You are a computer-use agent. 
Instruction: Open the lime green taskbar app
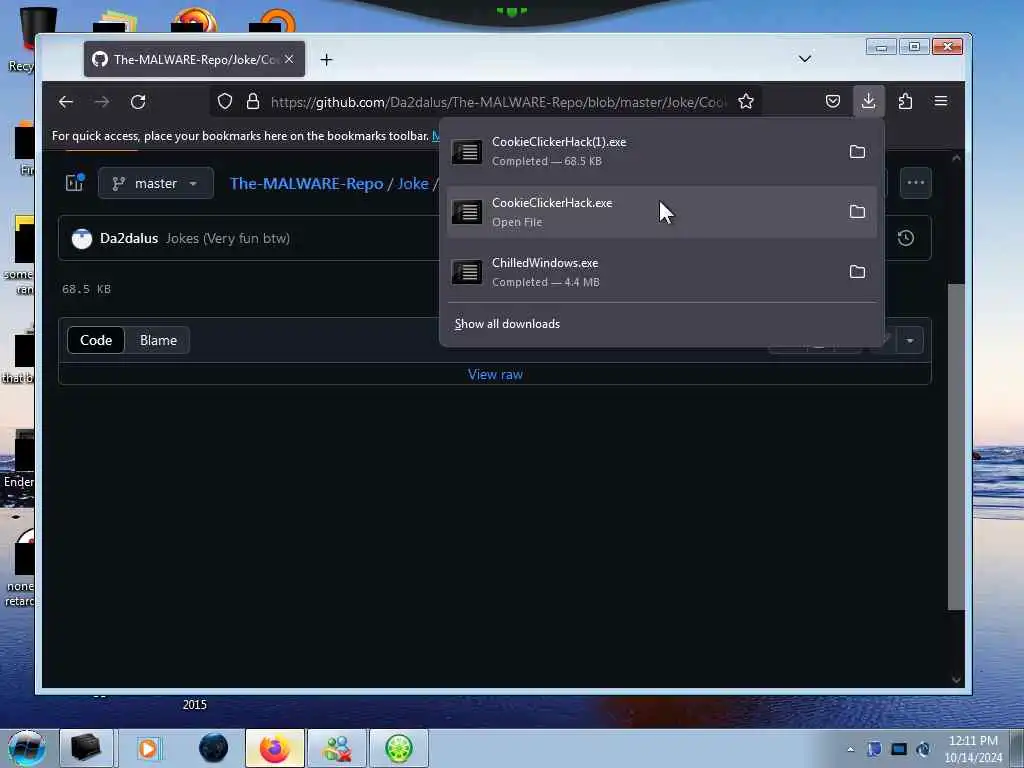399,748
